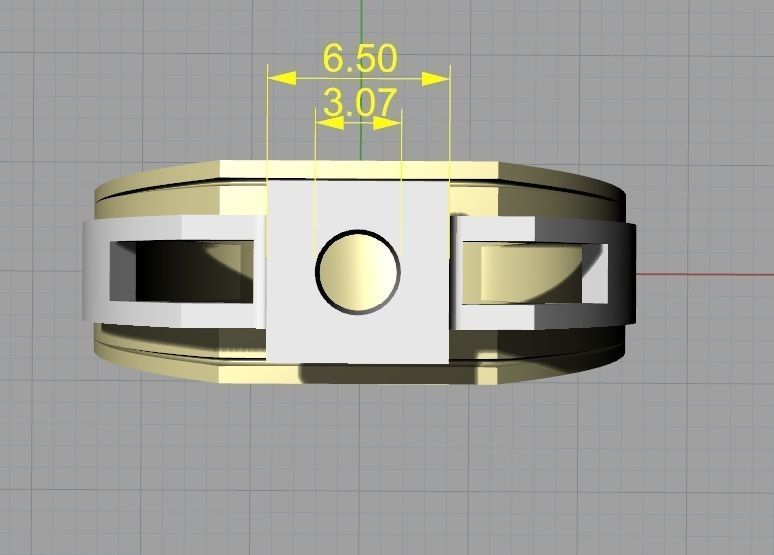
Task: Click the round gold stone in the center
Action: point(358,272)
